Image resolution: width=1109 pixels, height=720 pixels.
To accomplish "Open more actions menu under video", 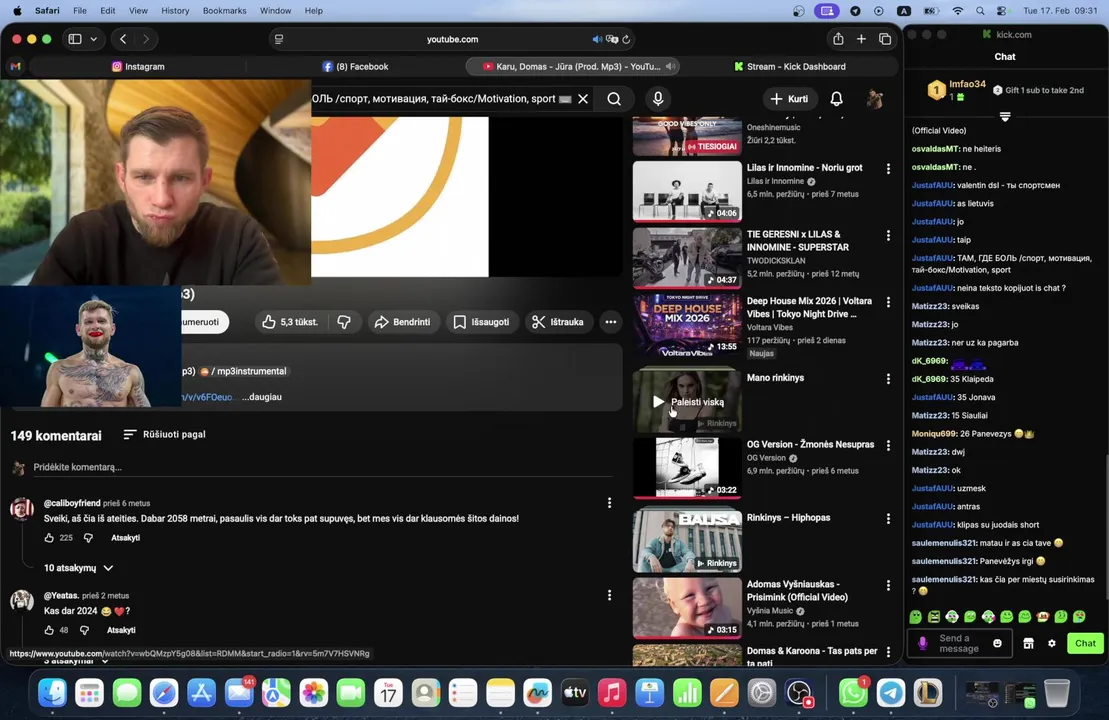I will click(610, 322).
